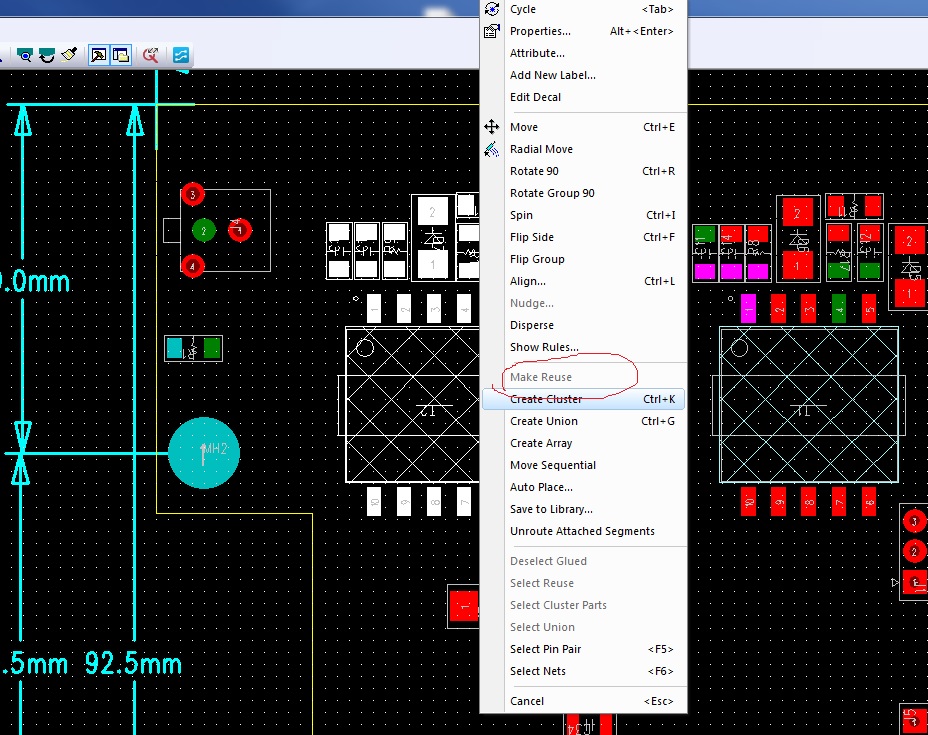Image resolution: width=928 pixels, height=735 pixels.
Task: Click the paintbrush toolbar icon
Action: [69, 55]
